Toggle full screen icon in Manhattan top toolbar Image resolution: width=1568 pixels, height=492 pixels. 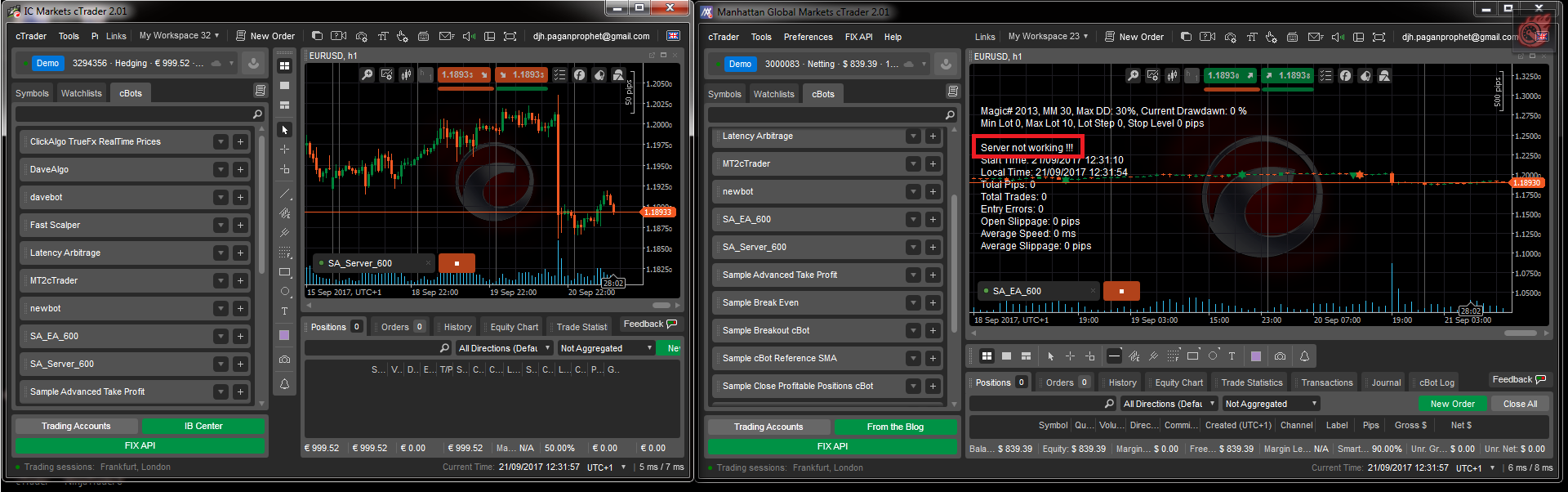[x=1379, y=37]
